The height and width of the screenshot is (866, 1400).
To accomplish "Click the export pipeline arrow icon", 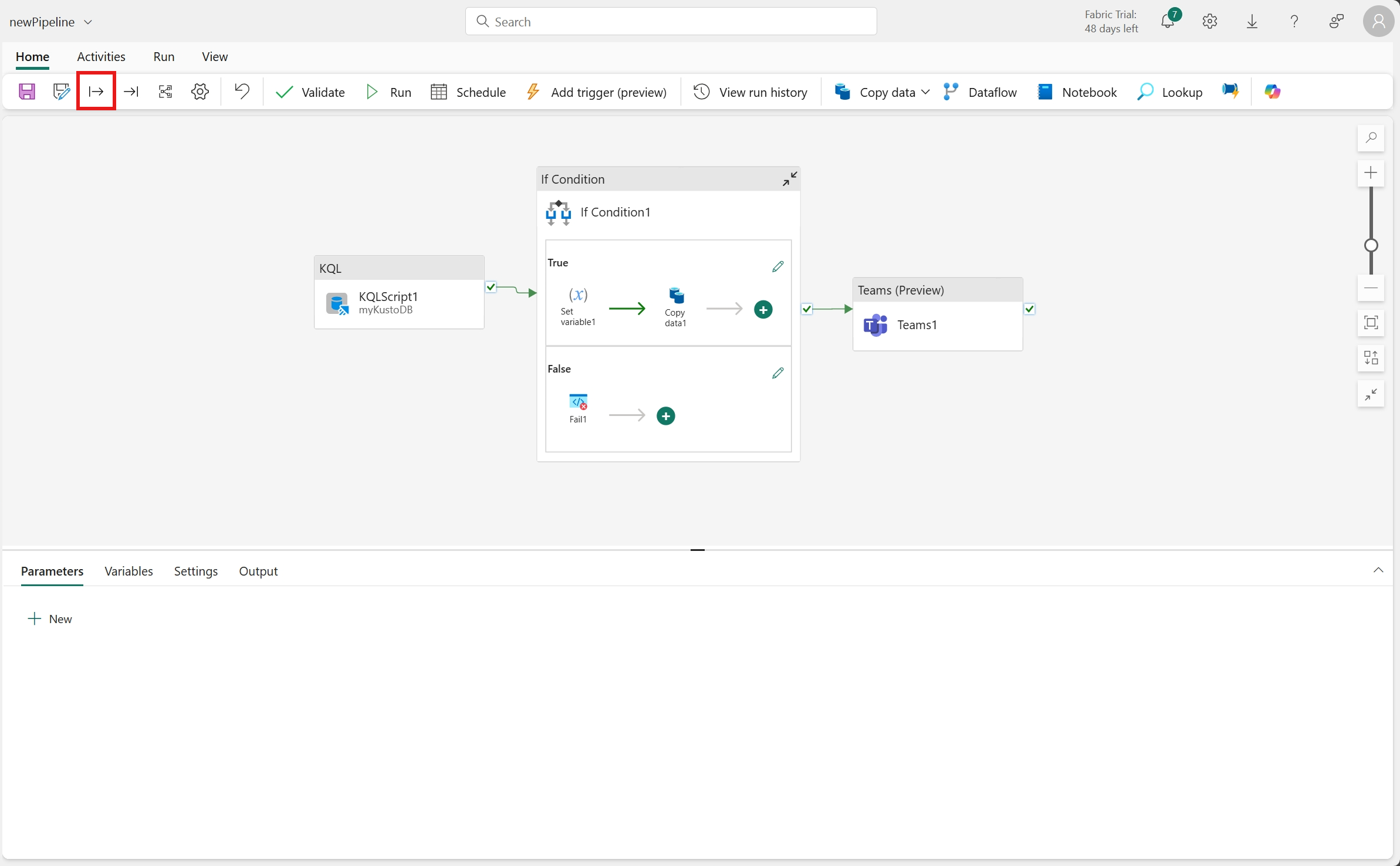I will pyautogui.click(x=131, y=92).
